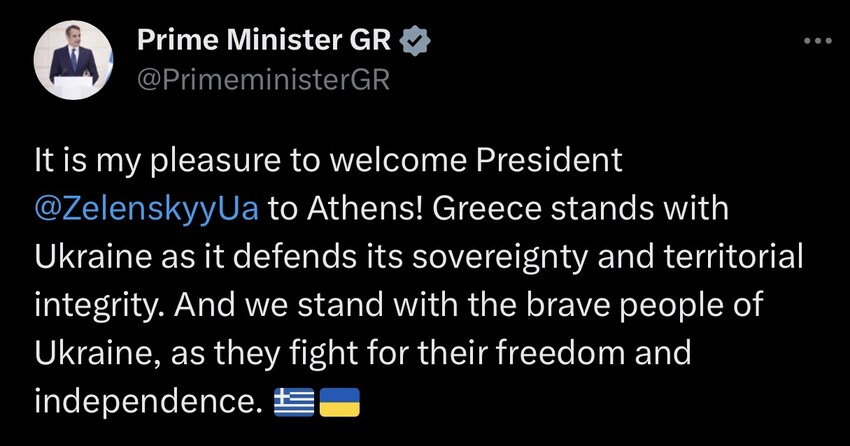Image resolution: width=850 pixels, height=446 pixels.
Task: Click the word "integrity." in the tweet
Action: [x=100, y=306]
